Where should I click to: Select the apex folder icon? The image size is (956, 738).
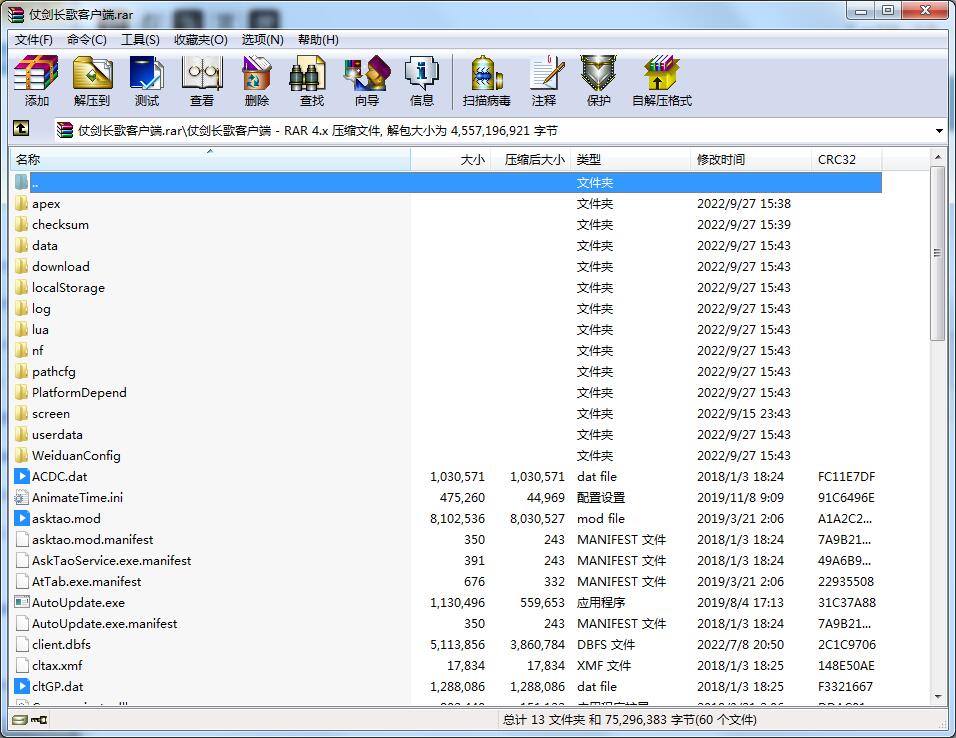21,203
